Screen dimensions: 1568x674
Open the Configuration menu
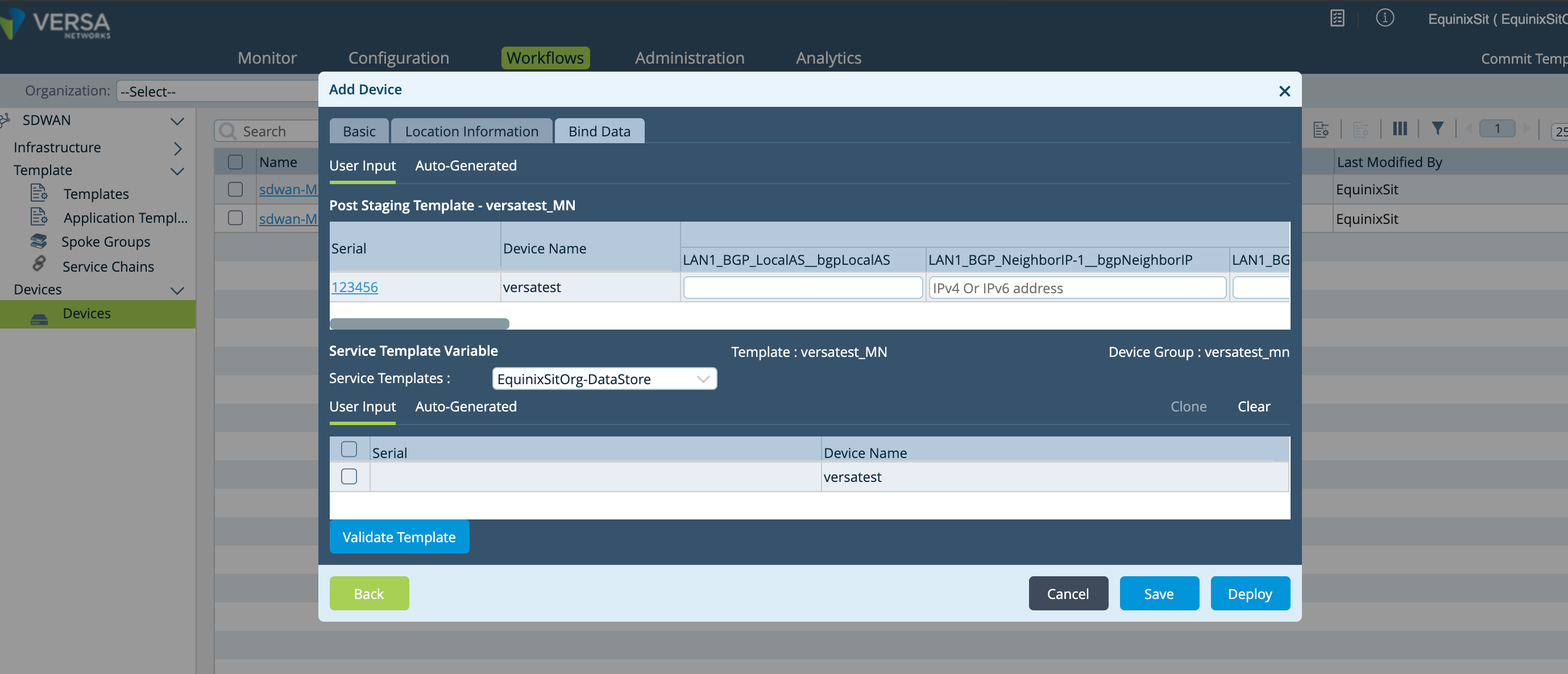[x=399, y=58]
